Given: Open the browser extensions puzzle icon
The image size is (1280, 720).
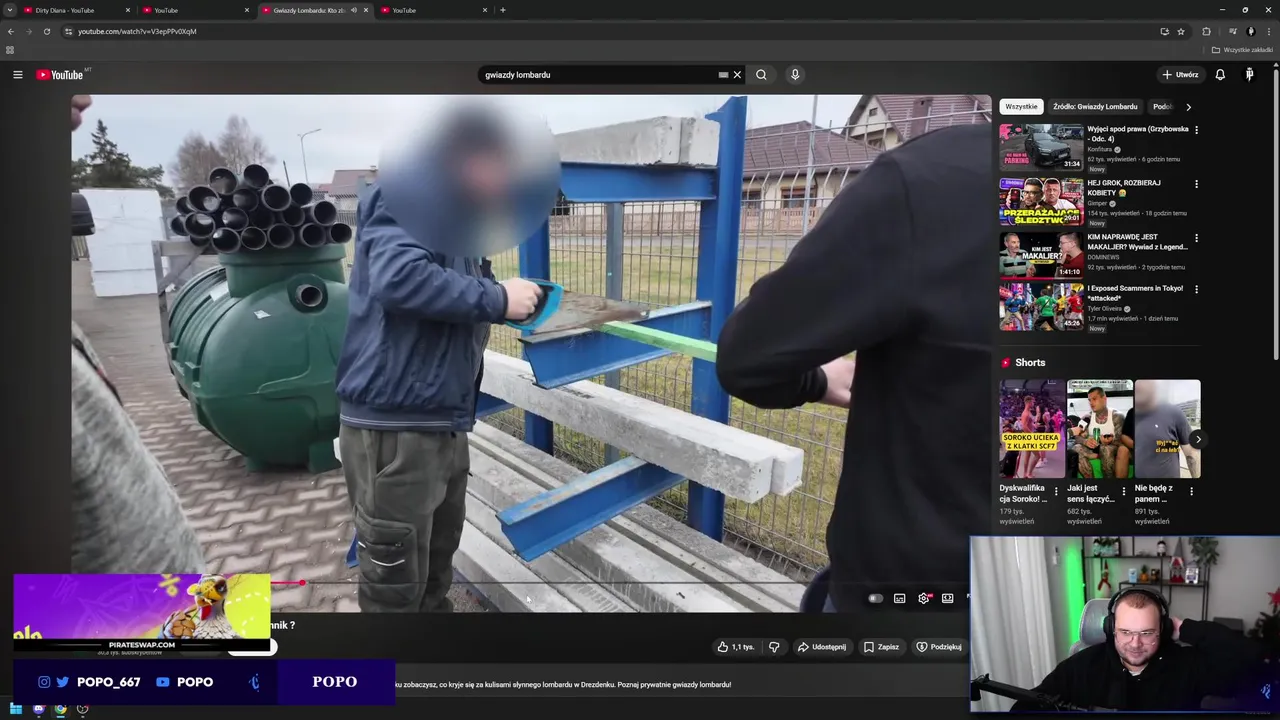Looking at the screenshot, I should click(1206, 31).
